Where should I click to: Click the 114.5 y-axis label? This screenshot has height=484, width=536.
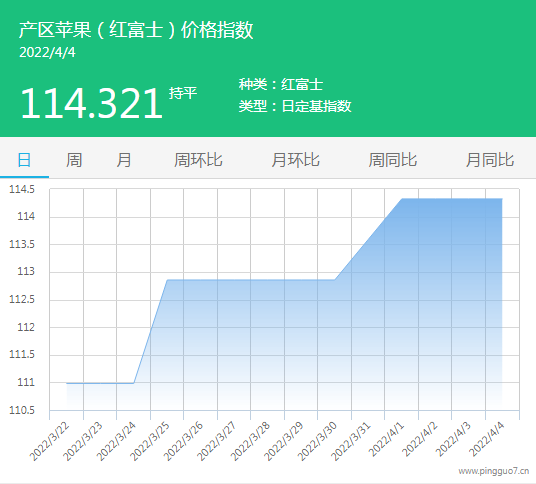(22, 189)
